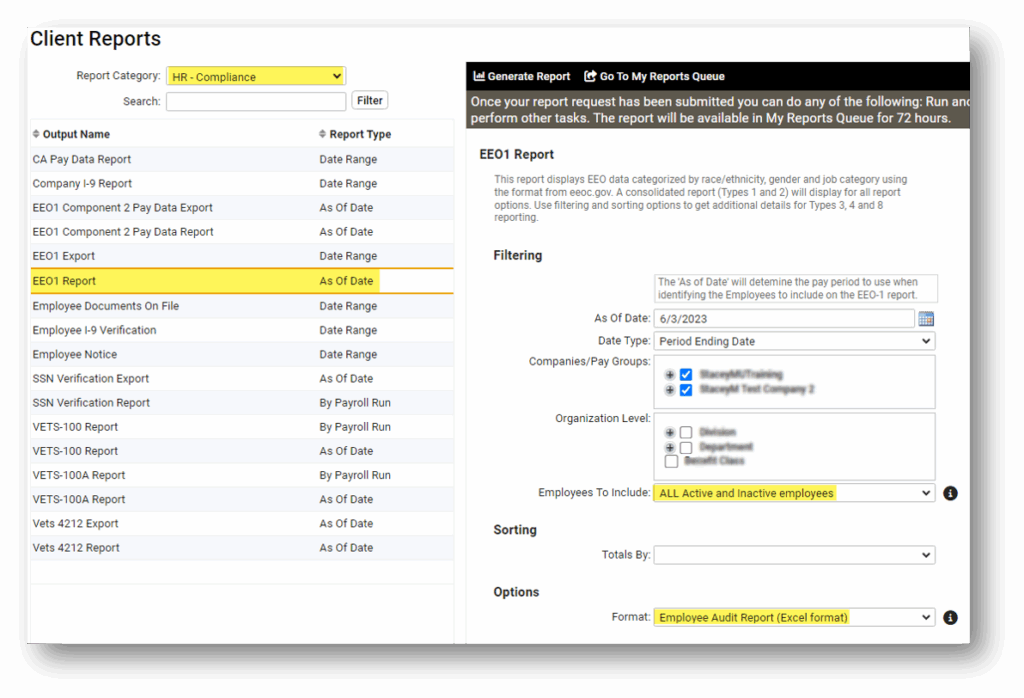The width and height of the screenshot is (1024, 698).
Task: Open the Format dropdown
Action: click(794, 617)
